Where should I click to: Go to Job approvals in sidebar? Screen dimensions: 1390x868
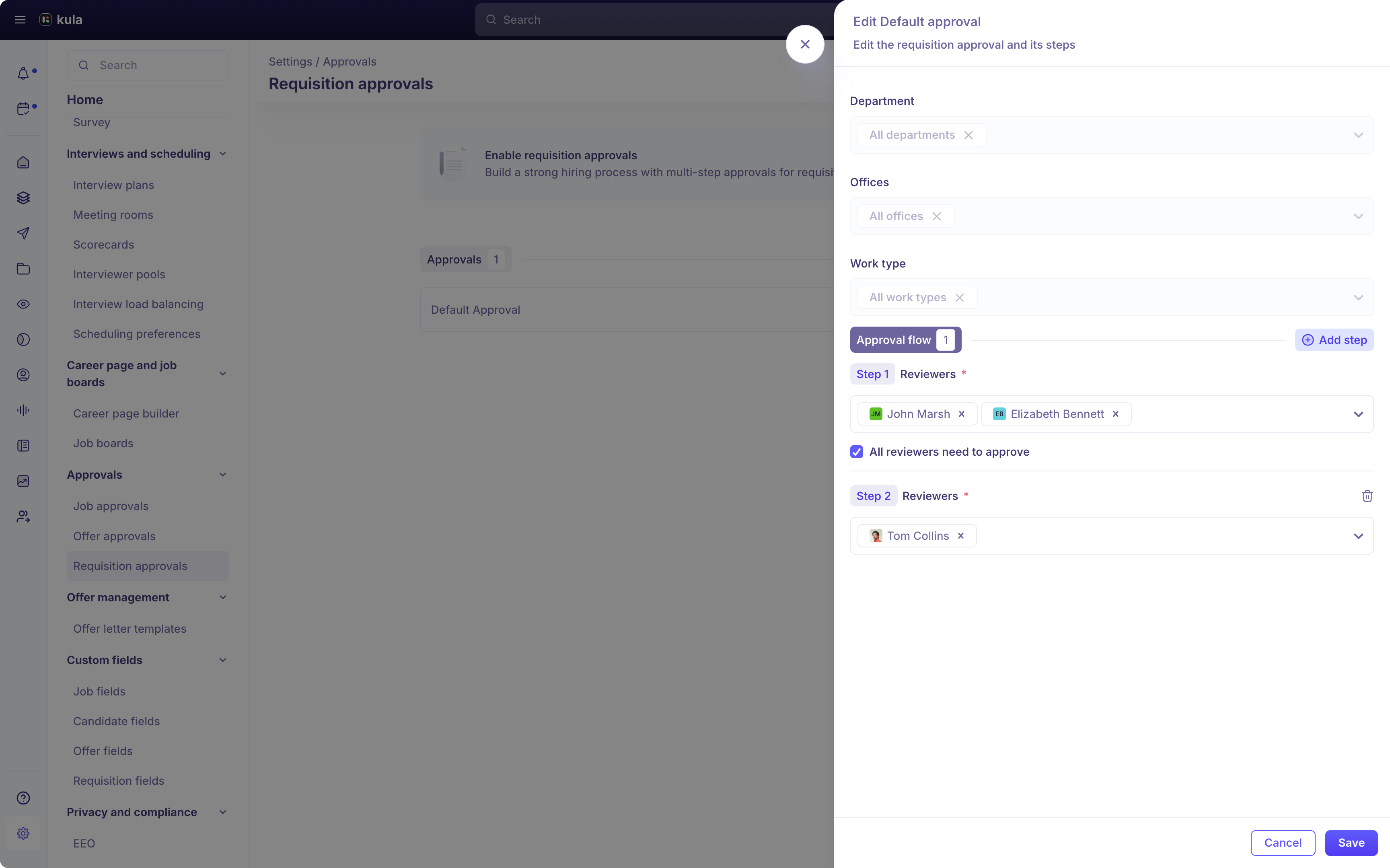coord(111,506)
